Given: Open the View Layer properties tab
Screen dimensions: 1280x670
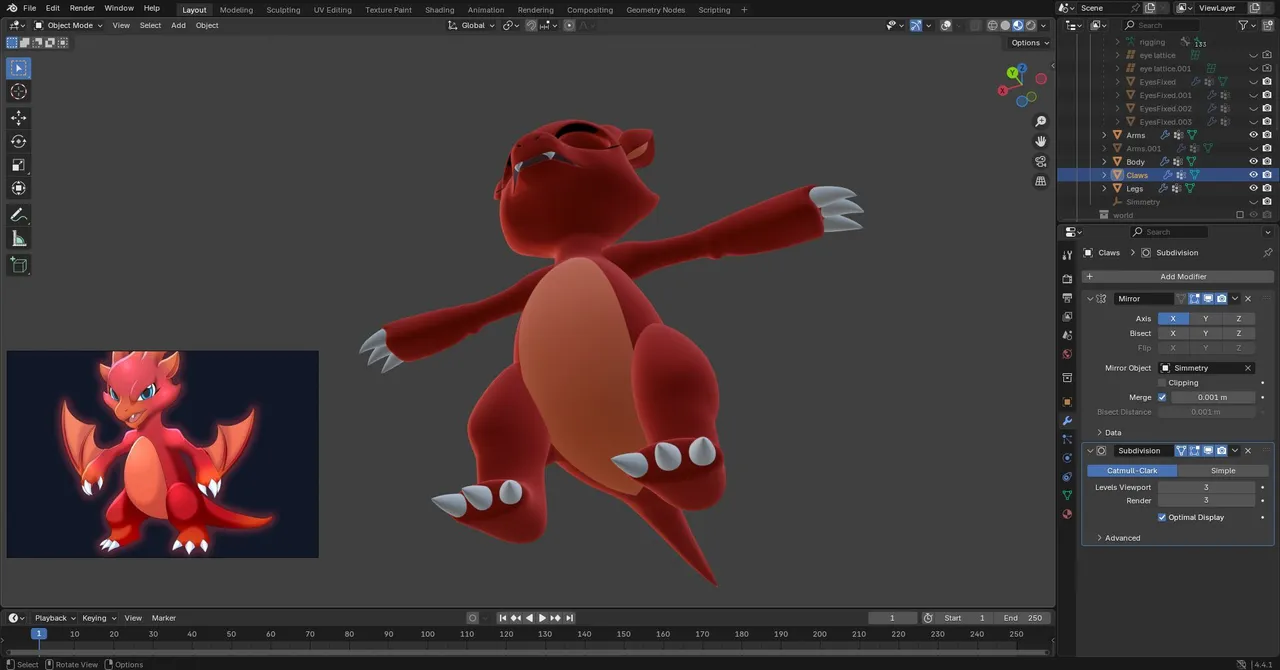Looking at the screenshot, I should pos(1067,316).
